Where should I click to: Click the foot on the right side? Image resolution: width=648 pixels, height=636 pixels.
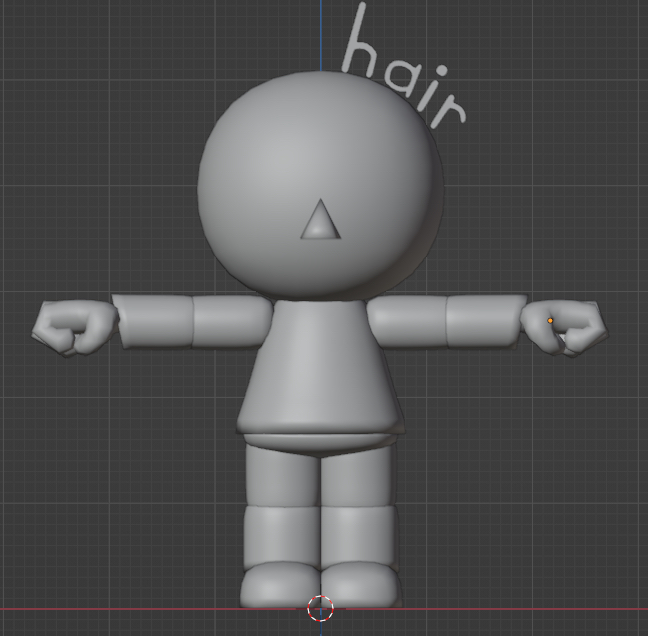point(360,584)
